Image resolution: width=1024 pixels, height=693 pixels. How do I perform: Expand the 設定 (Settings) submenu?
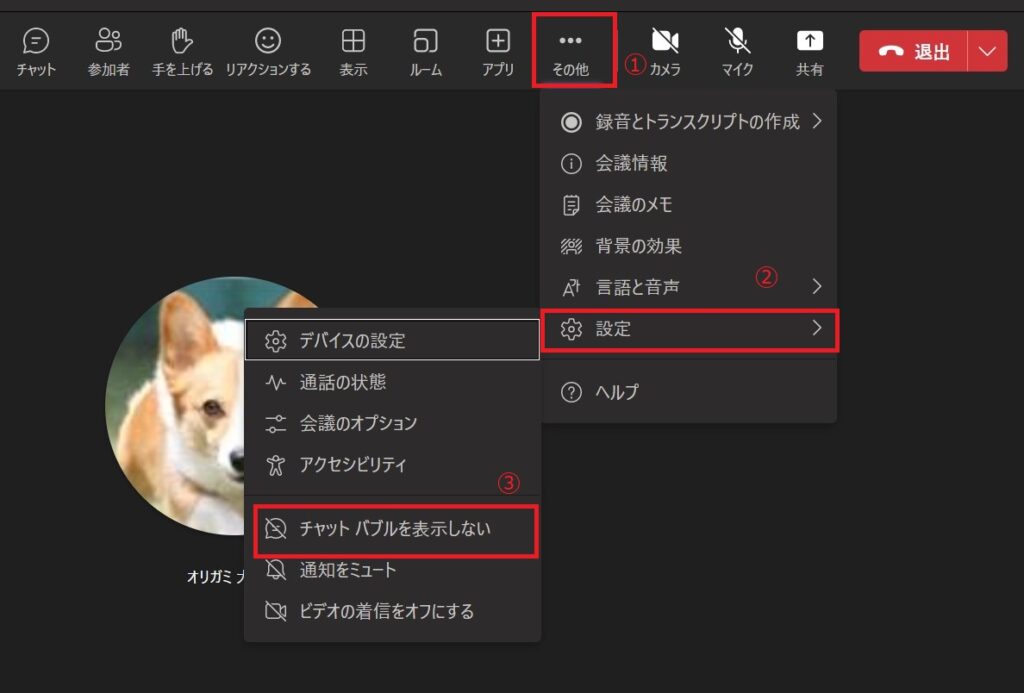[x=689, y=329]
